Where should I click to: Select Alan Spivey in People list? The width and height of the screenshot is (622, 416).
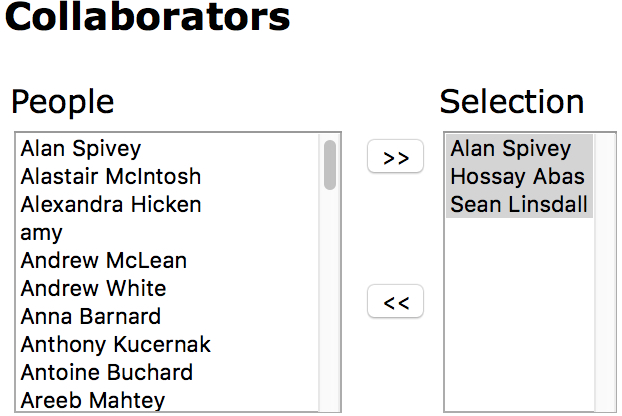click(81, 149)
